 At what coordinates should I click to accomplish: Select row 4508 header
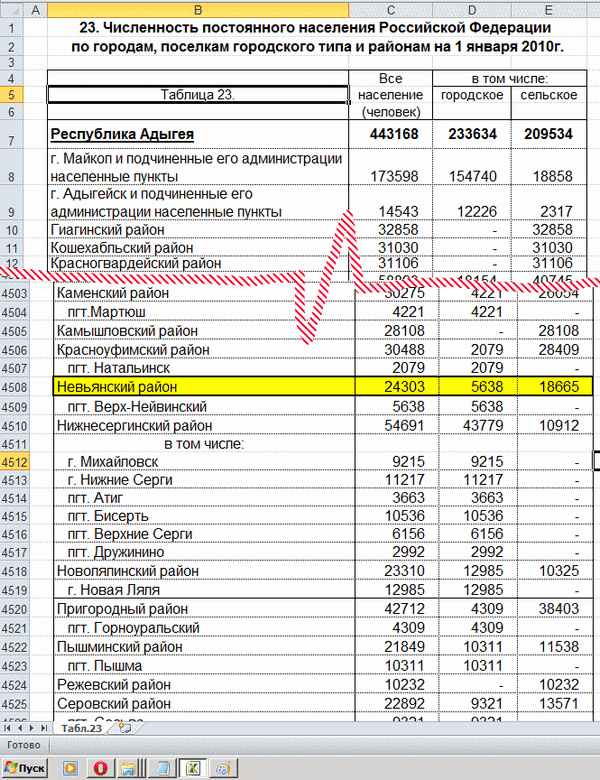coord(13,387)
